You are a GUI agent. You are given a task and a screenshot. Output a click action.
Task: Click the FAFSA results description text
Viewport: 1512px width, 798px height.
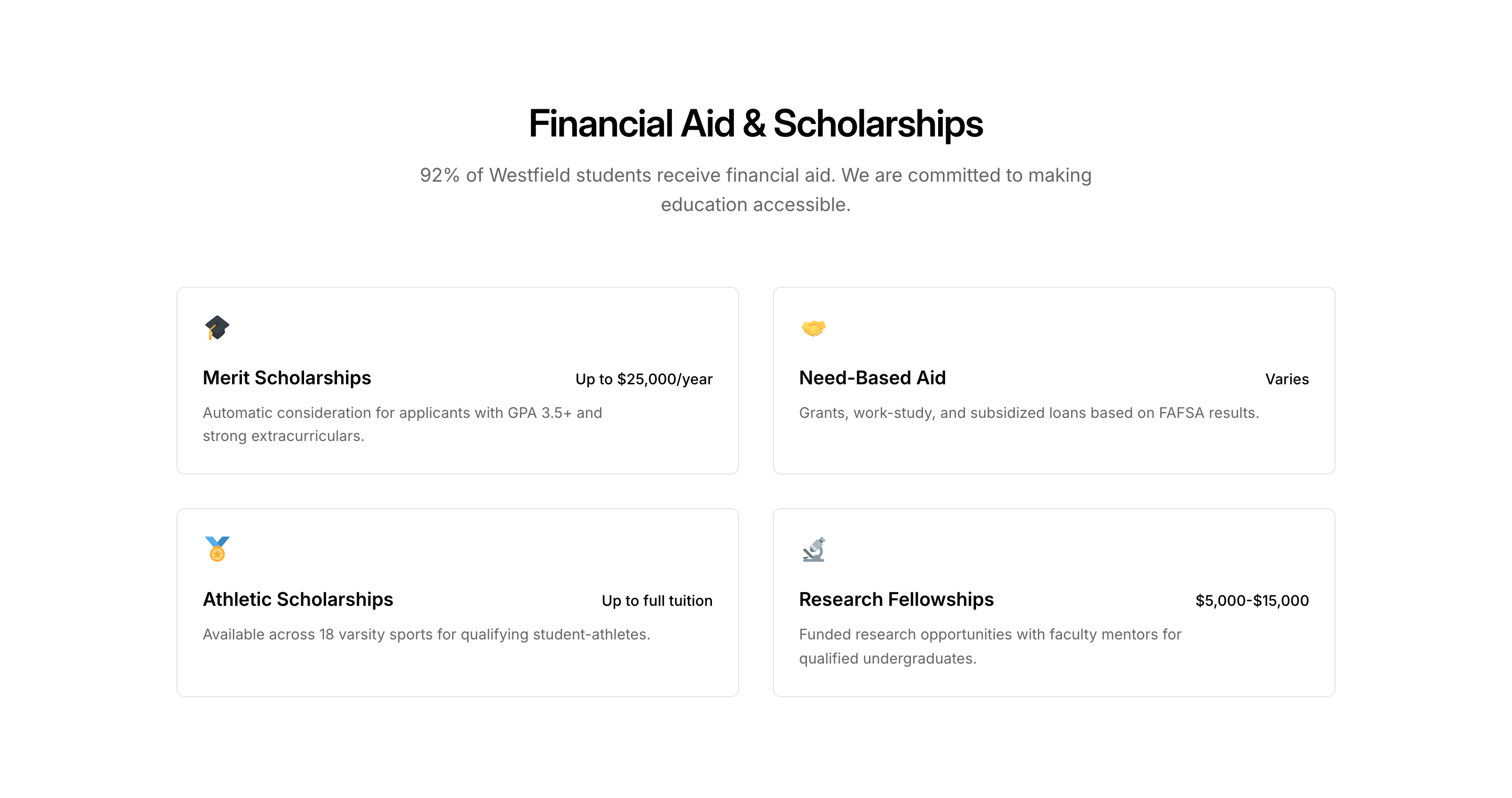(x=1029, y=413)
